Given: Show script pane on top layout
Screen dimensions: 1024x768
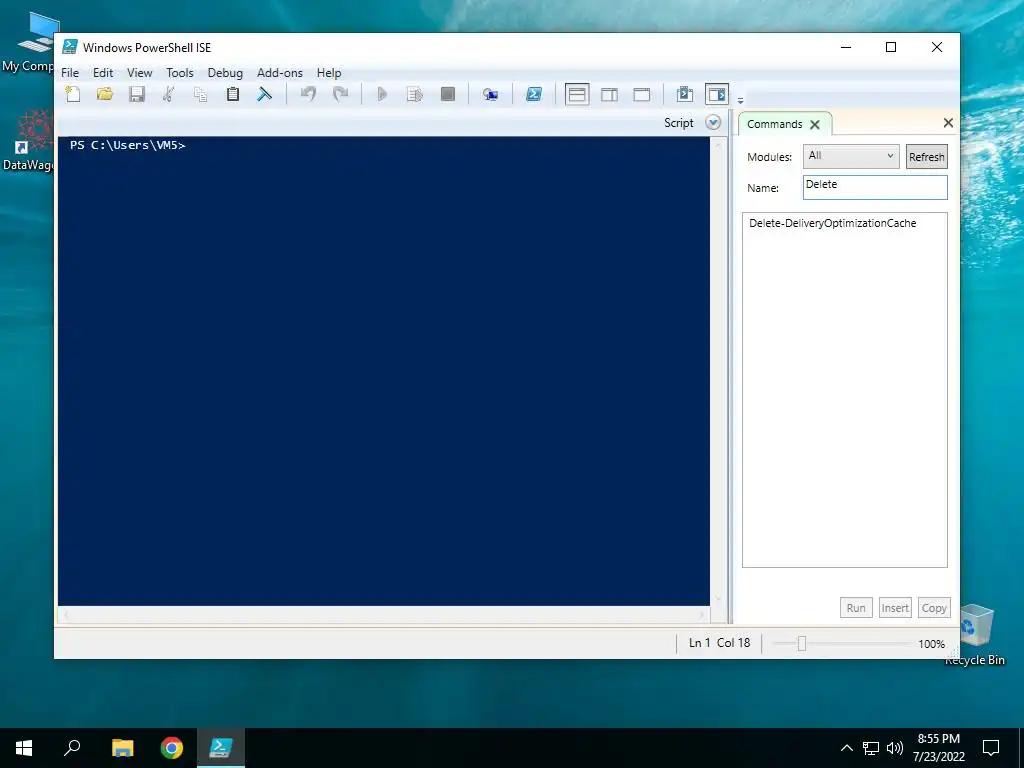Looking at the screenshot, I should [x=577, y=95].
